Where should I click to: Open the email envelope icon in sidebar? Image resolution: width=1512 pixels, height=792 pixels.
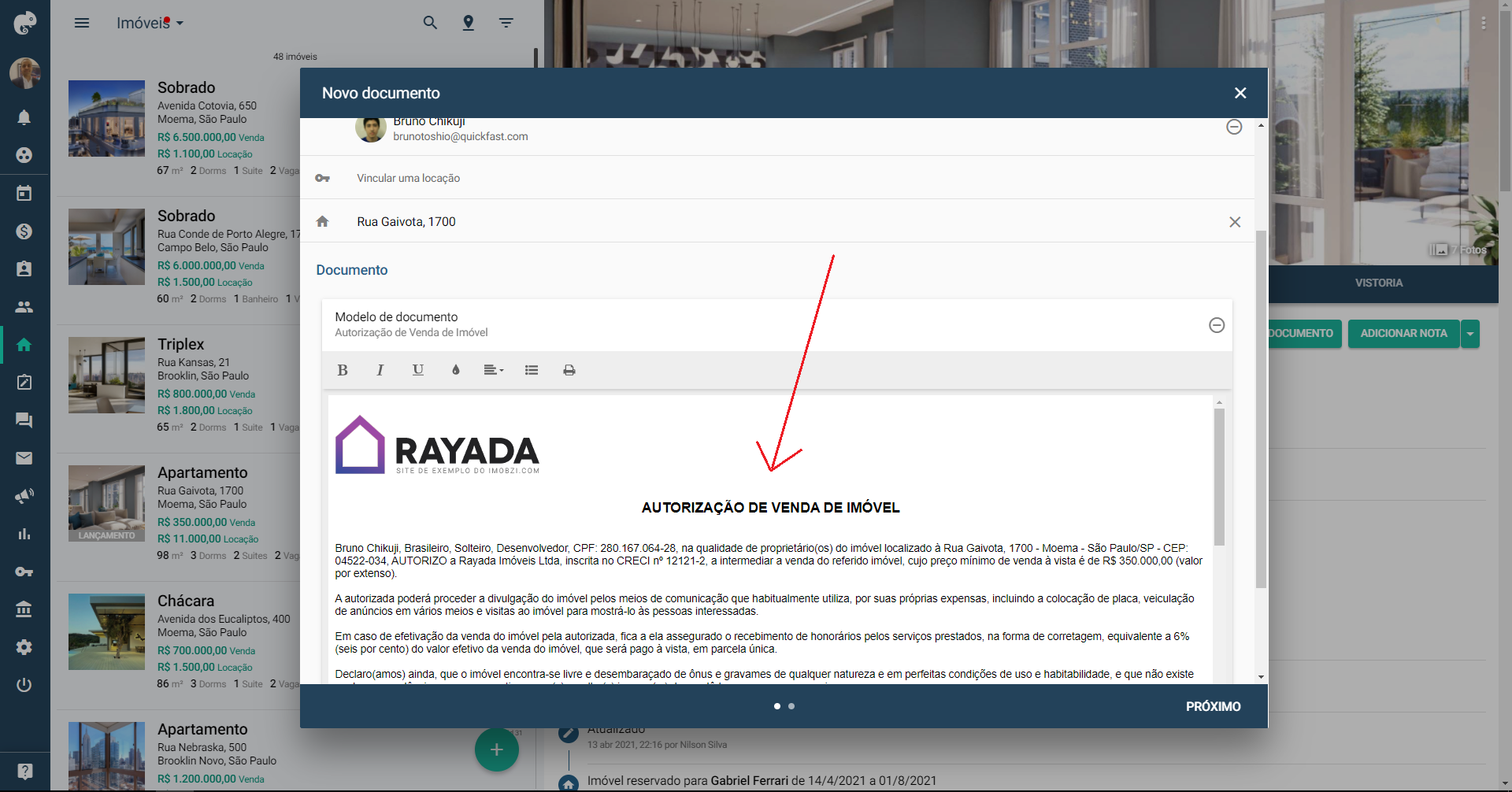pos(24,457)
